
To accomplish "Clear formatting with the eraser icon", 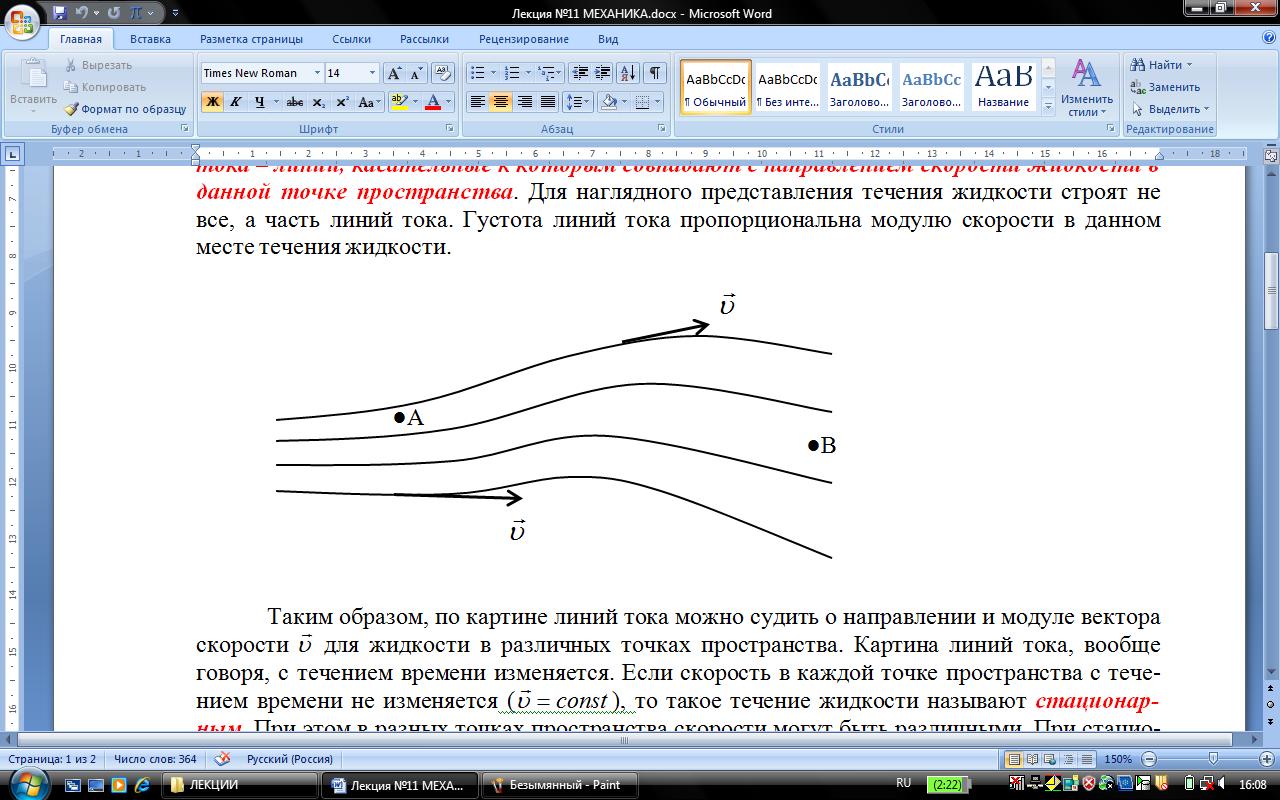I will [x=443, y=73].
